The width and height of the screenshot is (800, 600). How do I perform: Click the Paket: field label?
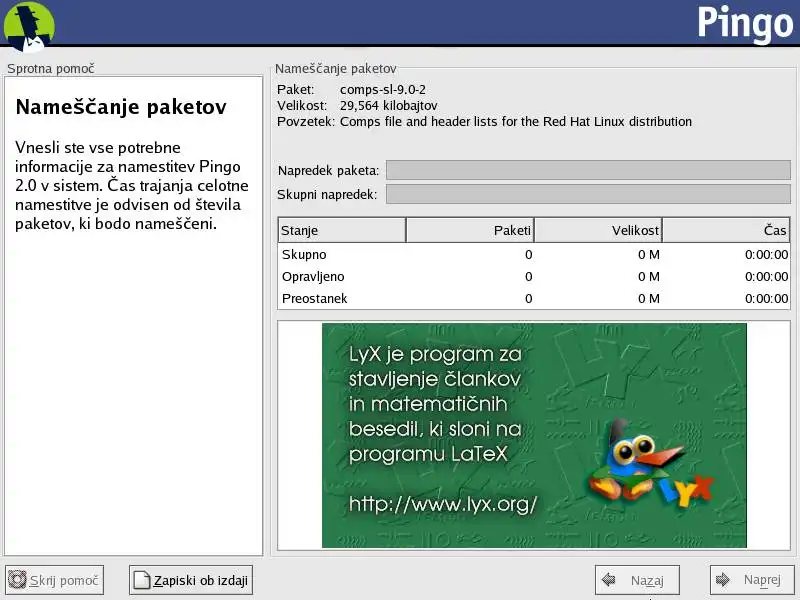click(296, 90)
